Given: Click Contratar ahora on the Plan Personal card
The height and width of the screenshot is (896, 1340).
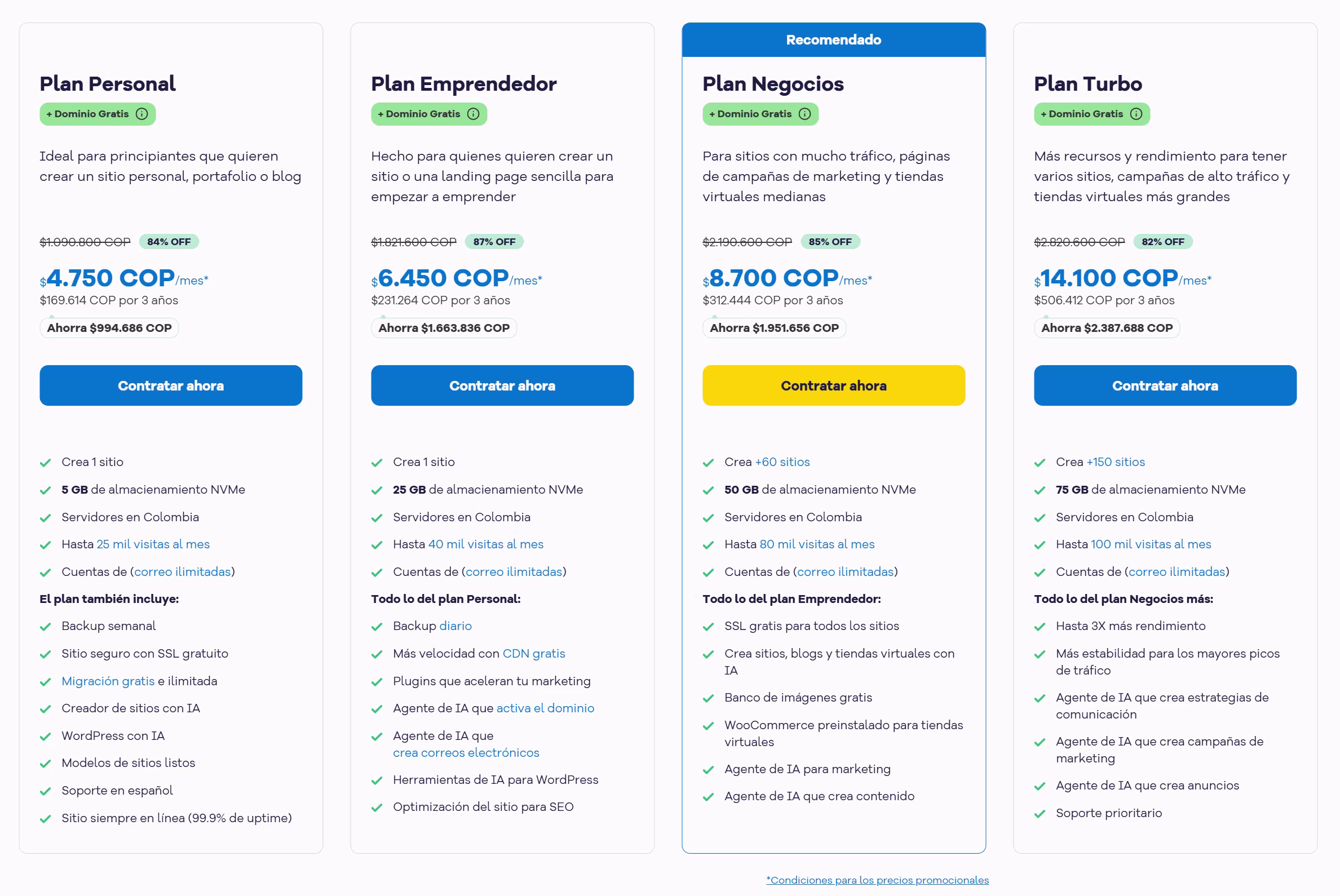Looking at the screenshot, I should 170,385.
